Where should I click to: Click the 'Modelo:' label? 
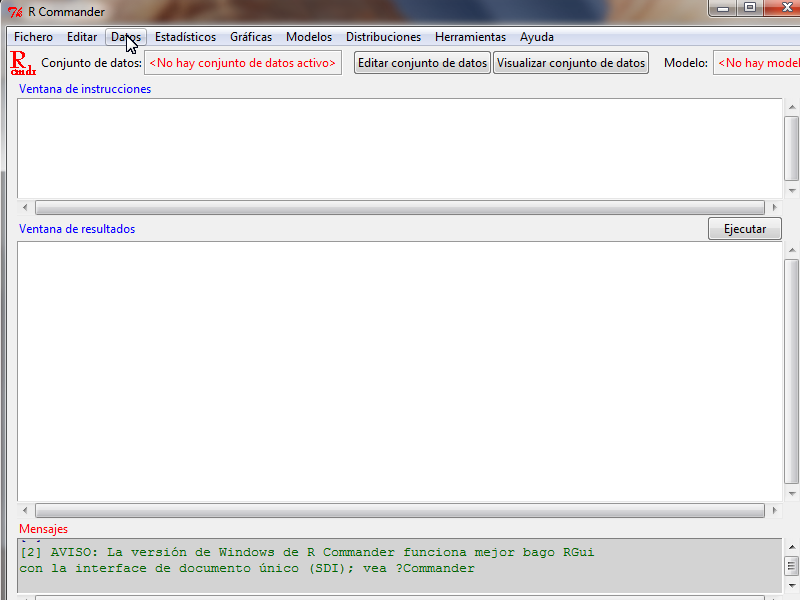pos(686,63)
